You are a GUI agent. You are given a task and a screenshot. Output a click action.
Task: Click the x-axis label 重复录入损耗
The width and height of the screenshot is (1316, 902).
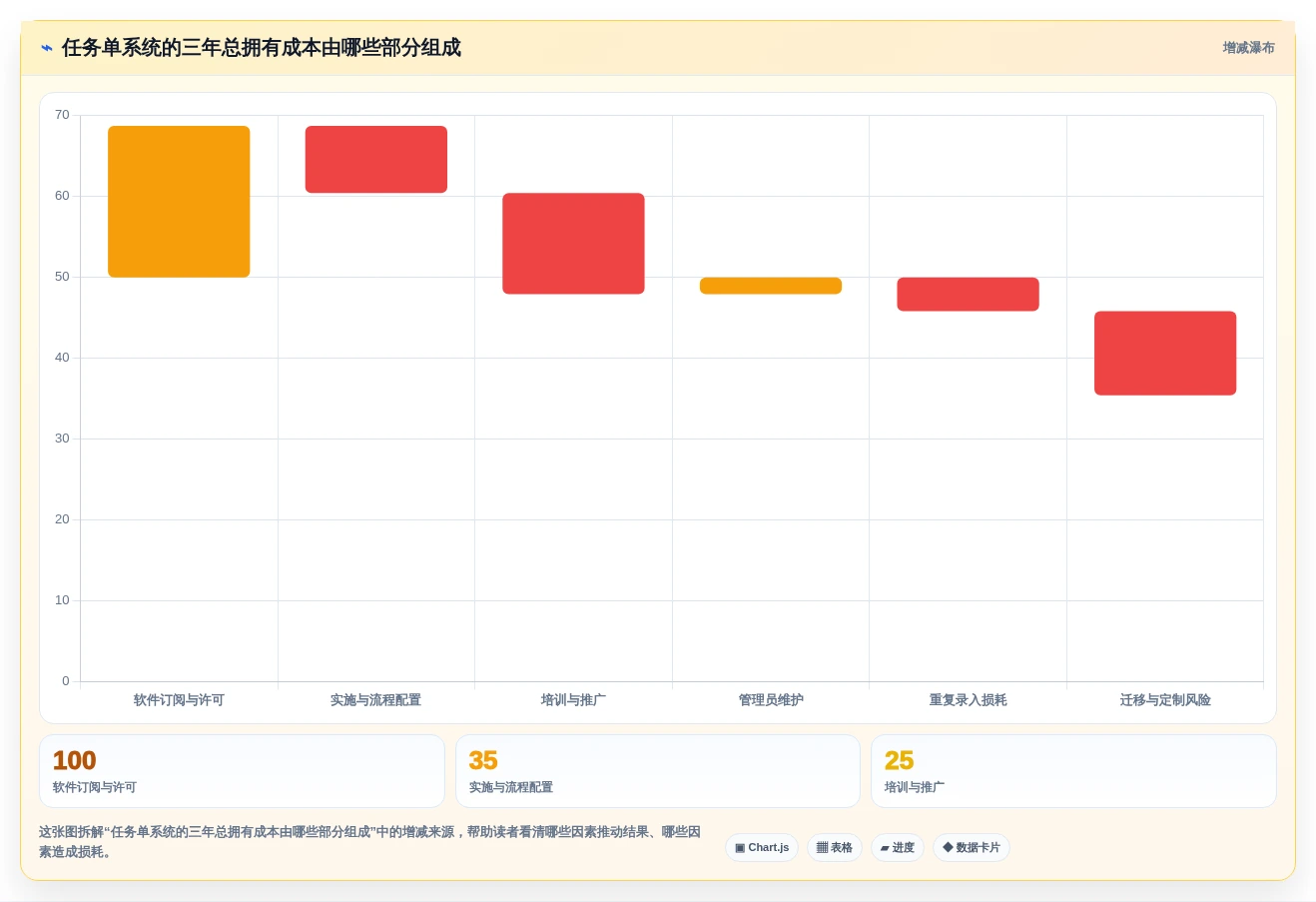point(968,700)
